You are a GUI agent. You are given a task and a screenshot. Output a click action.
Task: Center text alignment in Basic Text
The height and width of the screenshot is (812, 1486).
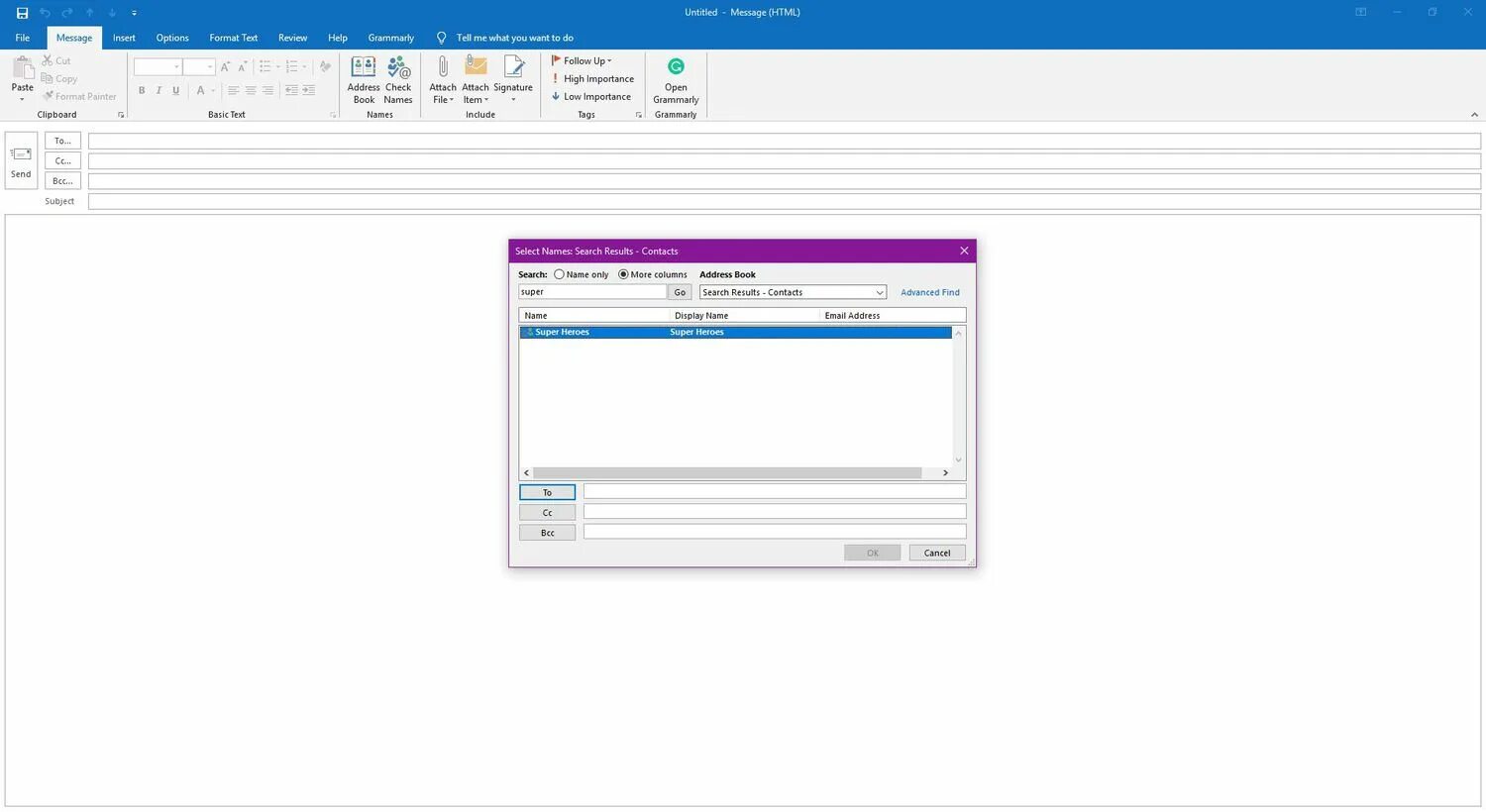point(251,90)
